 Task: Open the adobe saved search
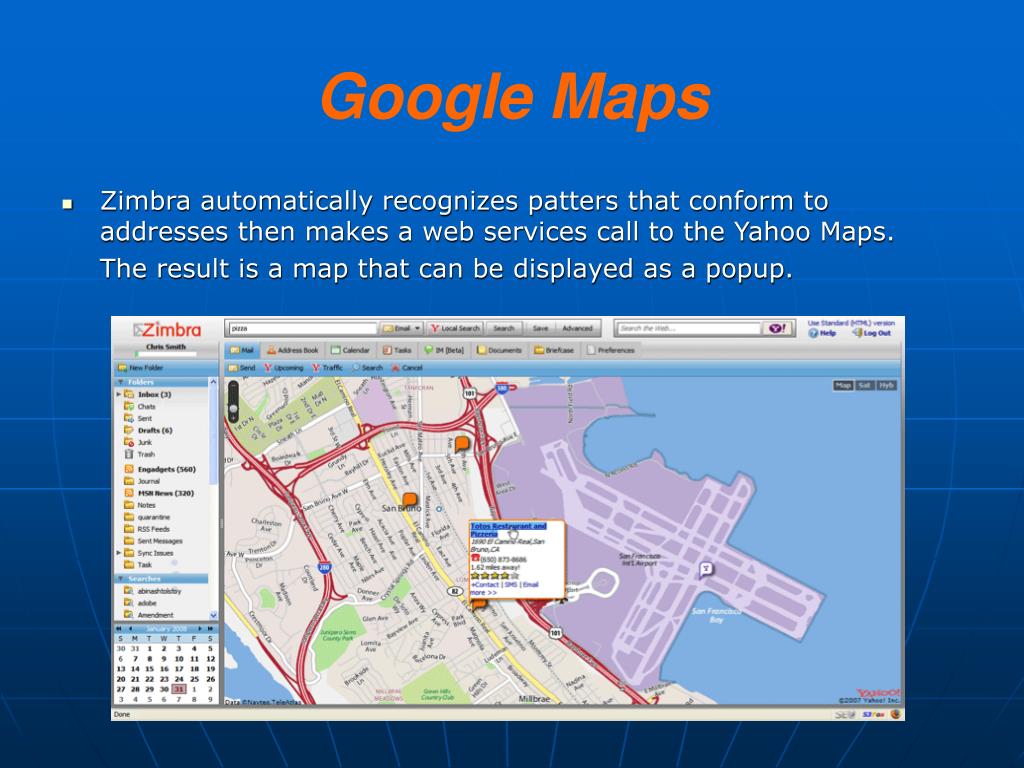[140, 603]
